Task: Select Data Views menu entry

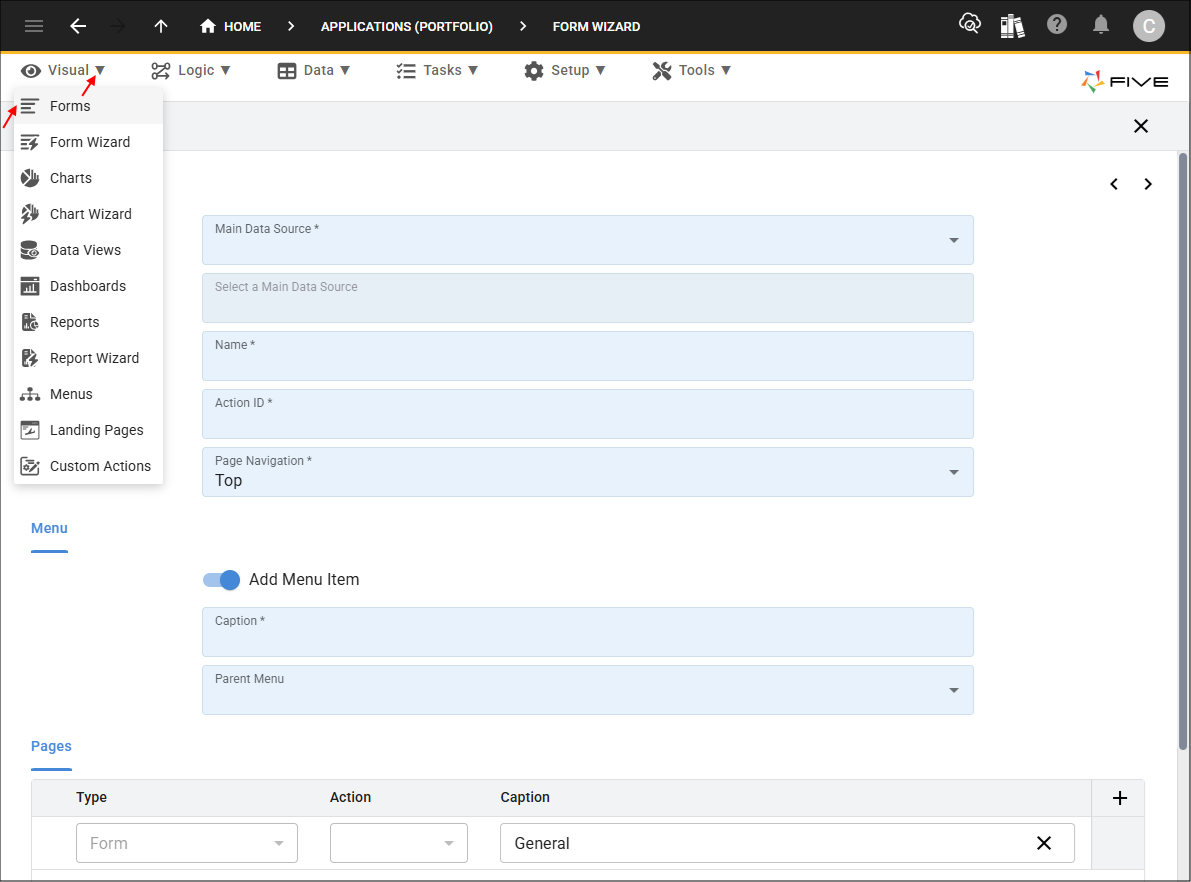Action: pos(88,250)
